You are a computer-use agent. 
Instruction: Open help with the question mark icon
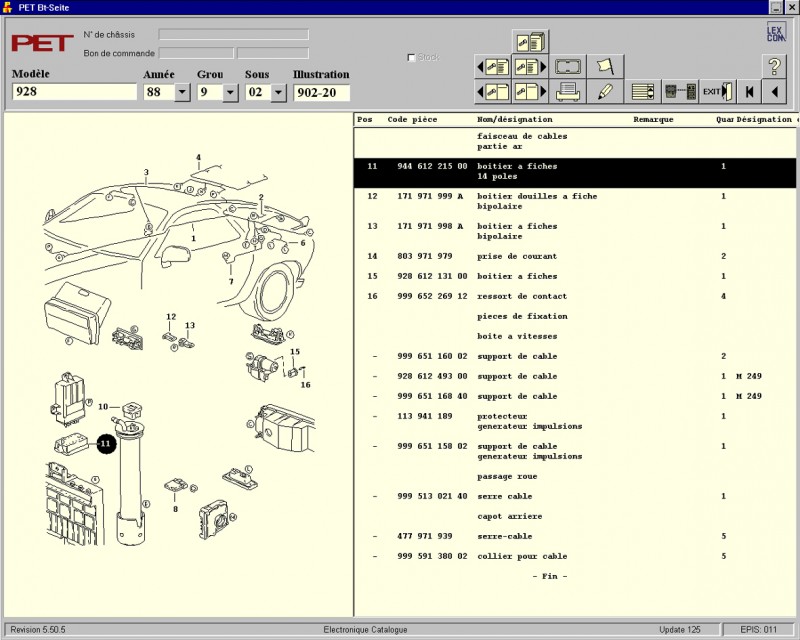tap(774, 67)
